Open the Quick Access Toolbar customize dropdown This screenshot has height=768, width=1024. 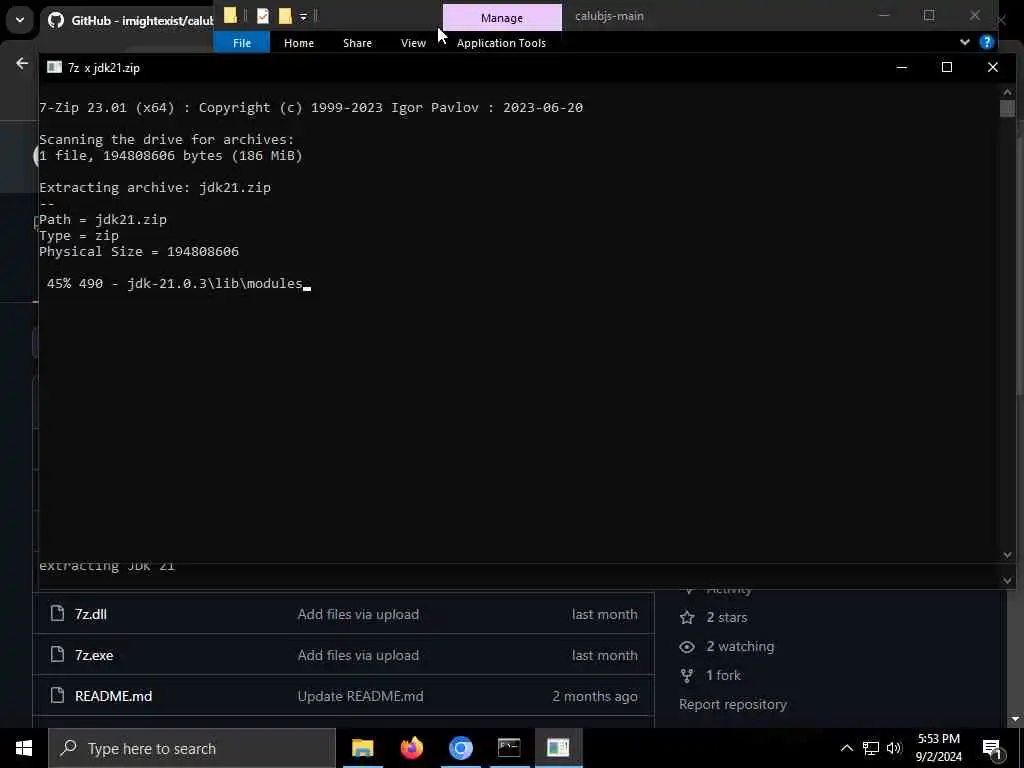coord(303,16)
